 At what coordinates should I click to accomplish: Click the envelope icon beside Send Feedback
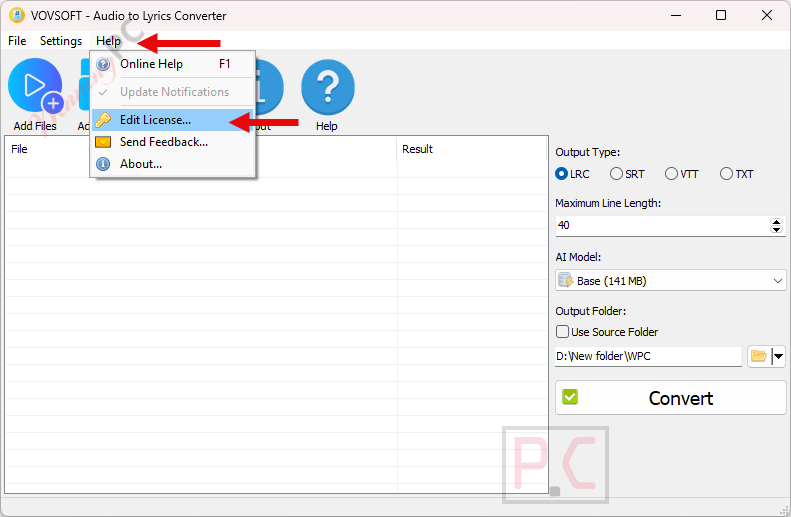[103, 142]
